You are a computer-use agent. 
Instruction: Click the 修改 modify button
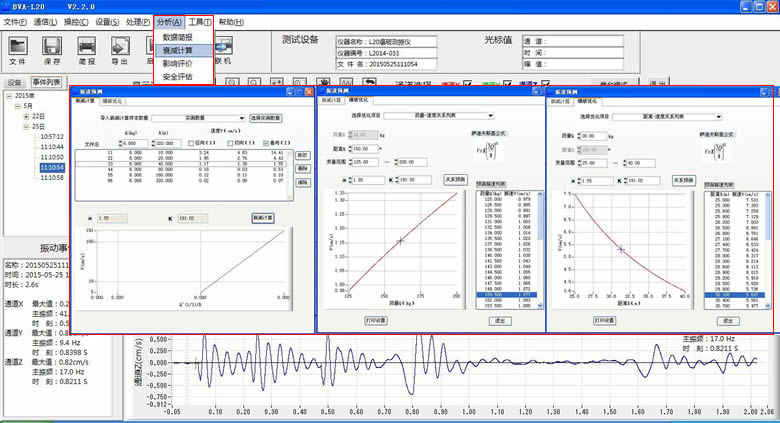[x=302, y=155]
